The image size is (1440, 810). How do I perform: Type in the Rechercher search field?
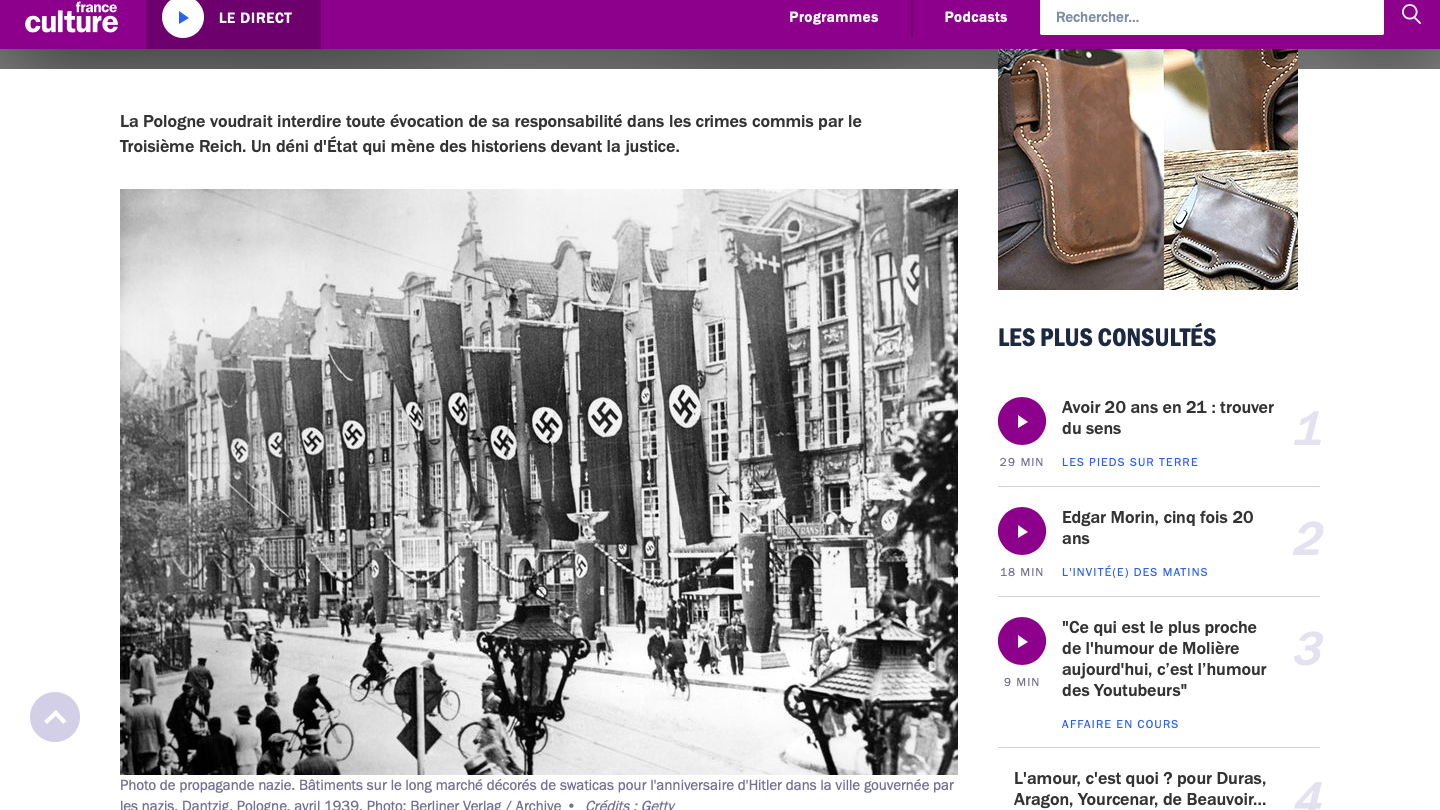pos(1210,17)
